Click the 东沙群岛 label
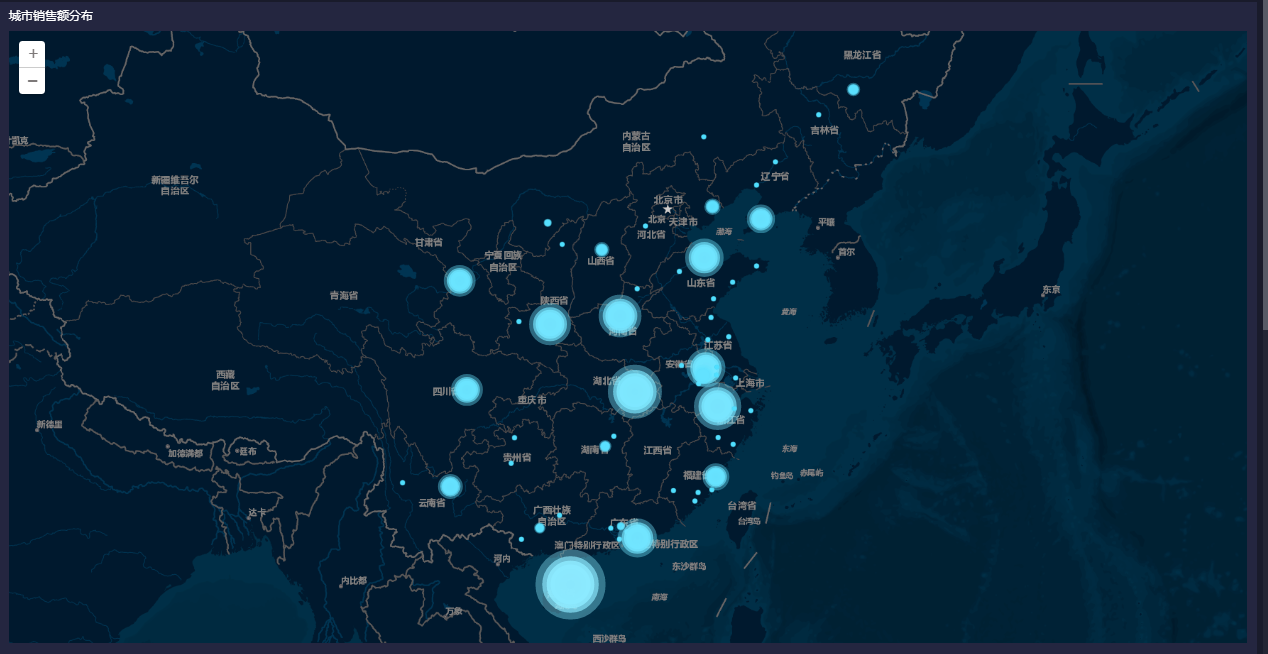The image size is (1268, 654). coord(689,566)
